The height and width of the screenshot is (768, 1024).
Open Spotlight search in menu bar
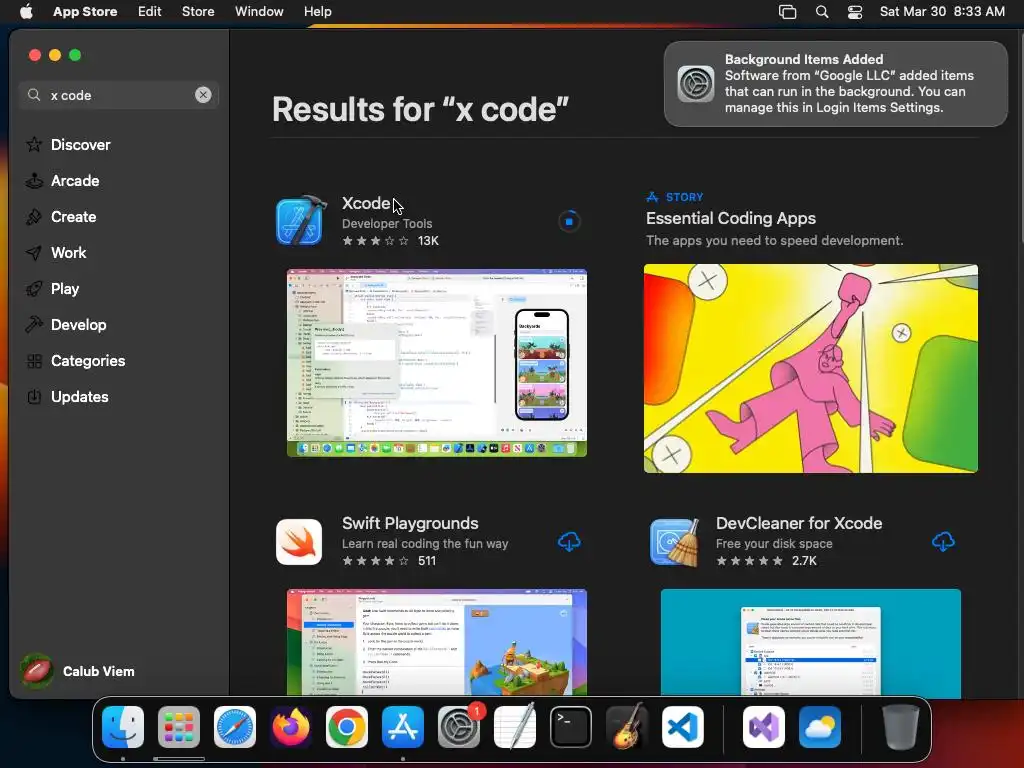click(822, 12)
